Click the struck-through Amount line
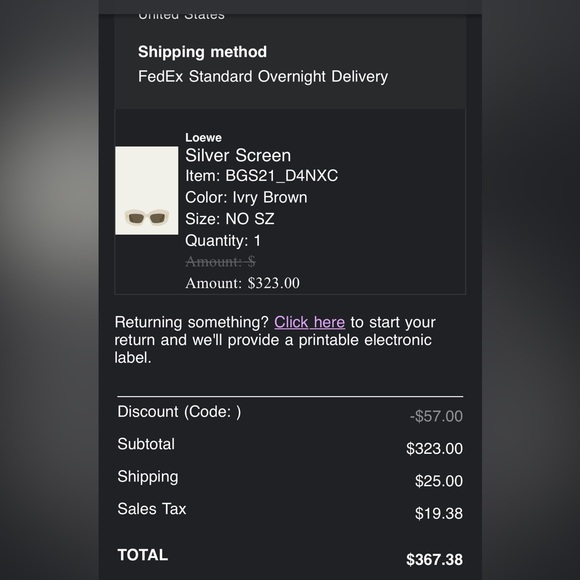 click(220, 262)
